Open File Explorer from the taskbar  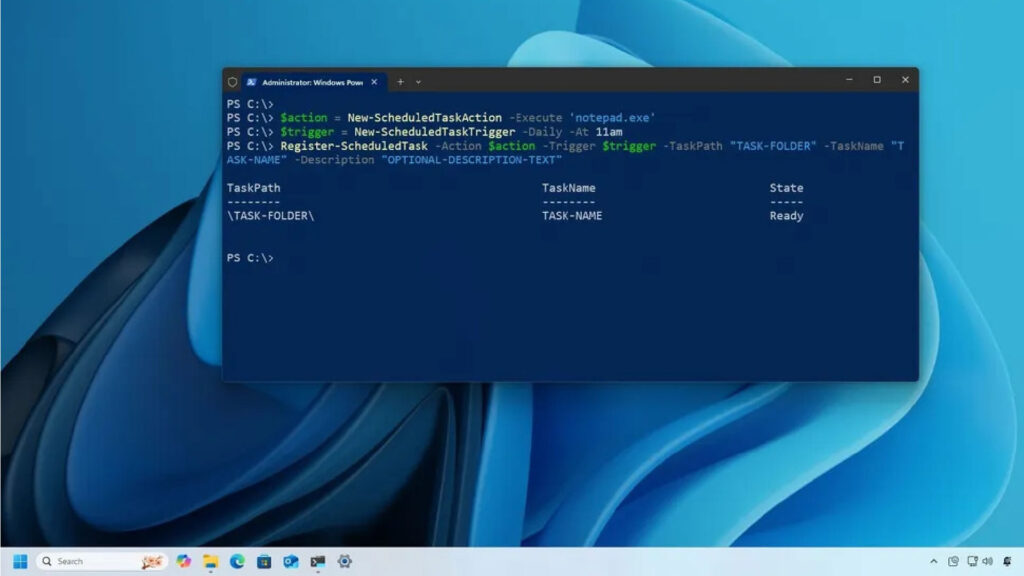click(210, 561)
